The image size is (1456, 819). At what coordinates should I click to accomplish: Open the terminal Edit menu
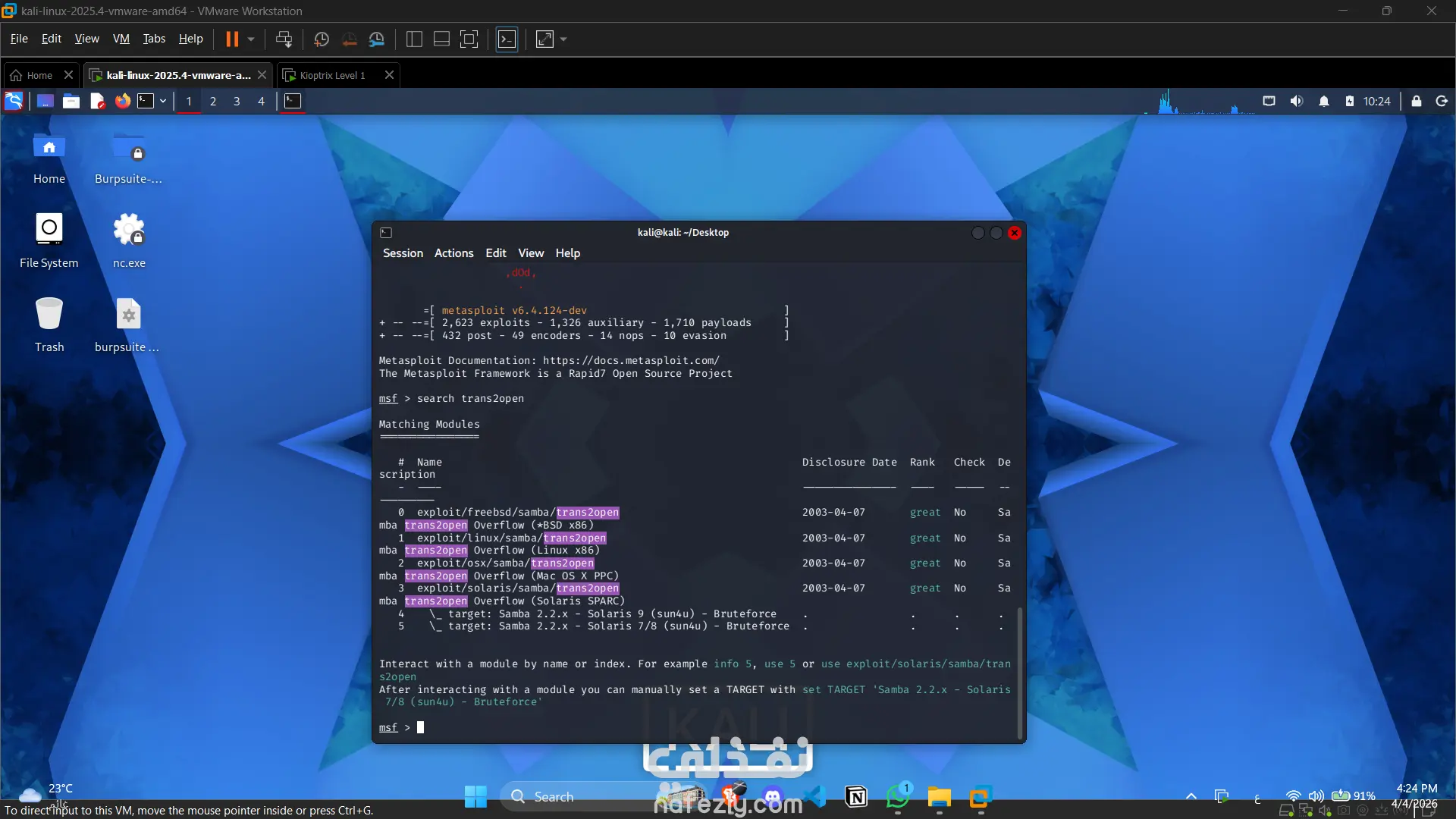coord(496,253)
